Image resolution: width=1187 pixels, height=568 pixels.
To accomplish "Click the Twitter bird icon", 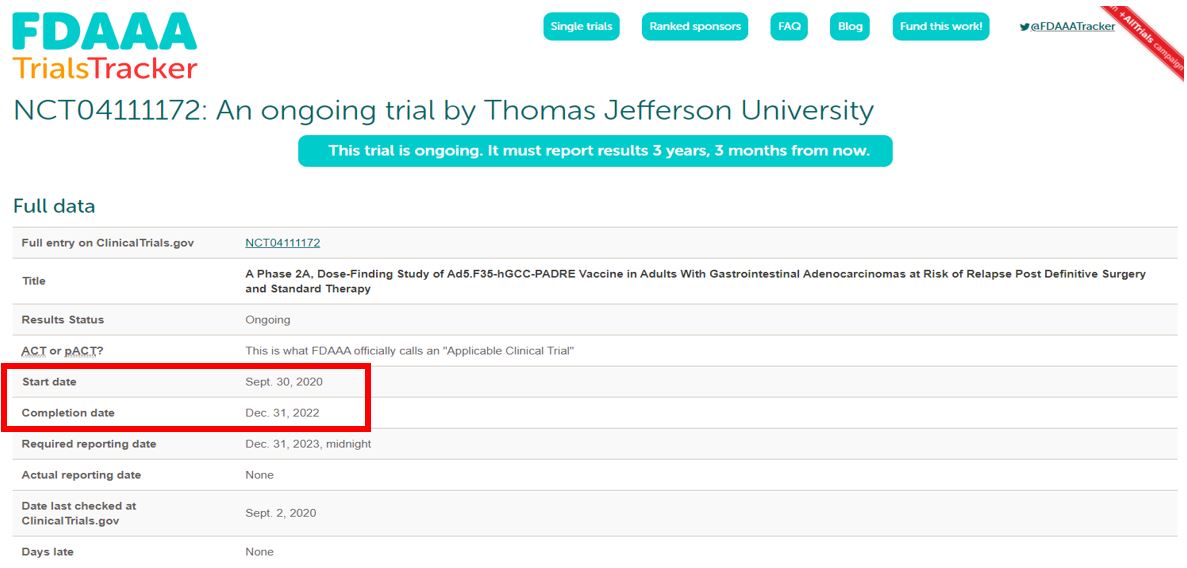I will pyautogui.click(x=1024, y=27).
